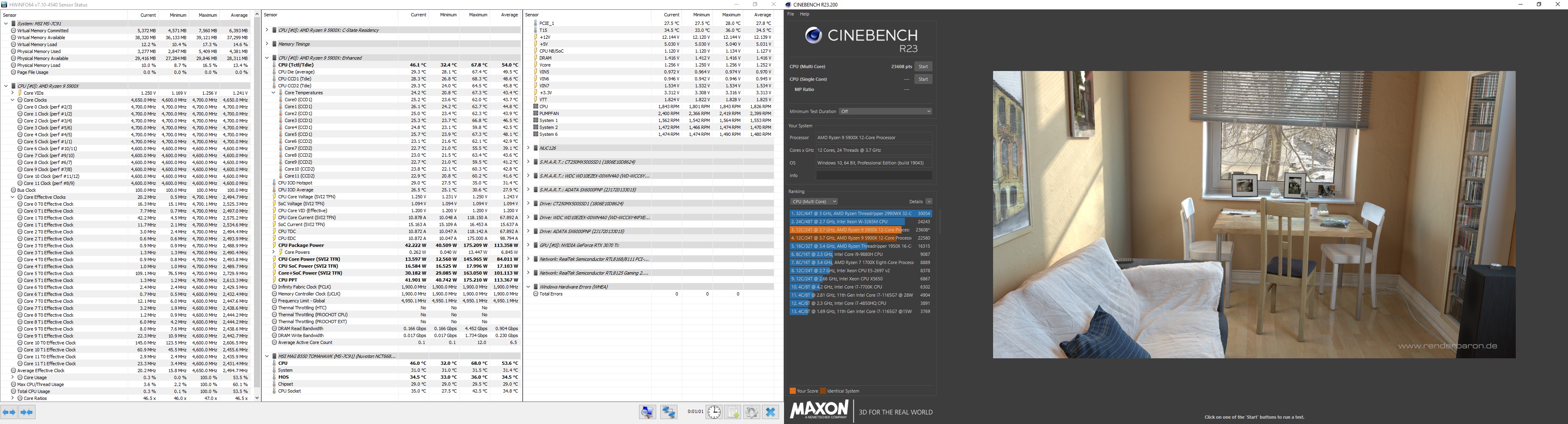Screen dimensions: 1568x424
Task: Click the Processor field in Cinebench
Action: [x=874, y=138]
